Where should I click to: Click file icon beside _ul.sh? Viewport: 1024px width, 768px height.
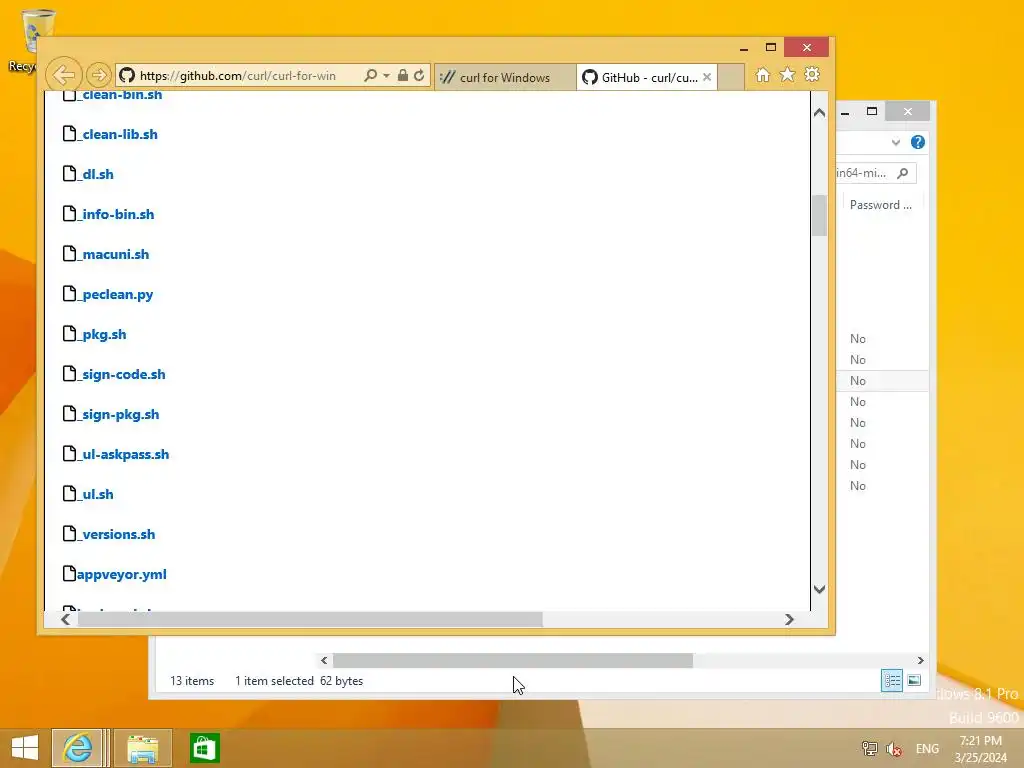69,493
